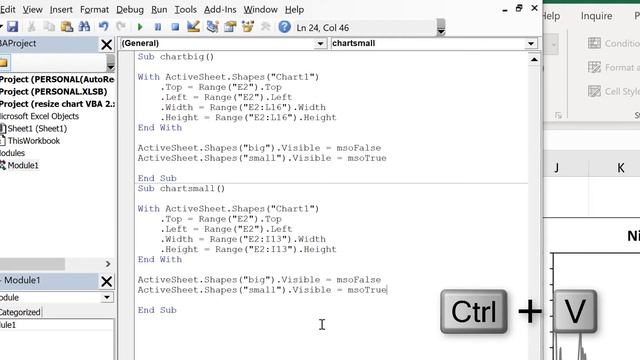
Task: Open Find with the binoculars icon
Action: point(84,27)
